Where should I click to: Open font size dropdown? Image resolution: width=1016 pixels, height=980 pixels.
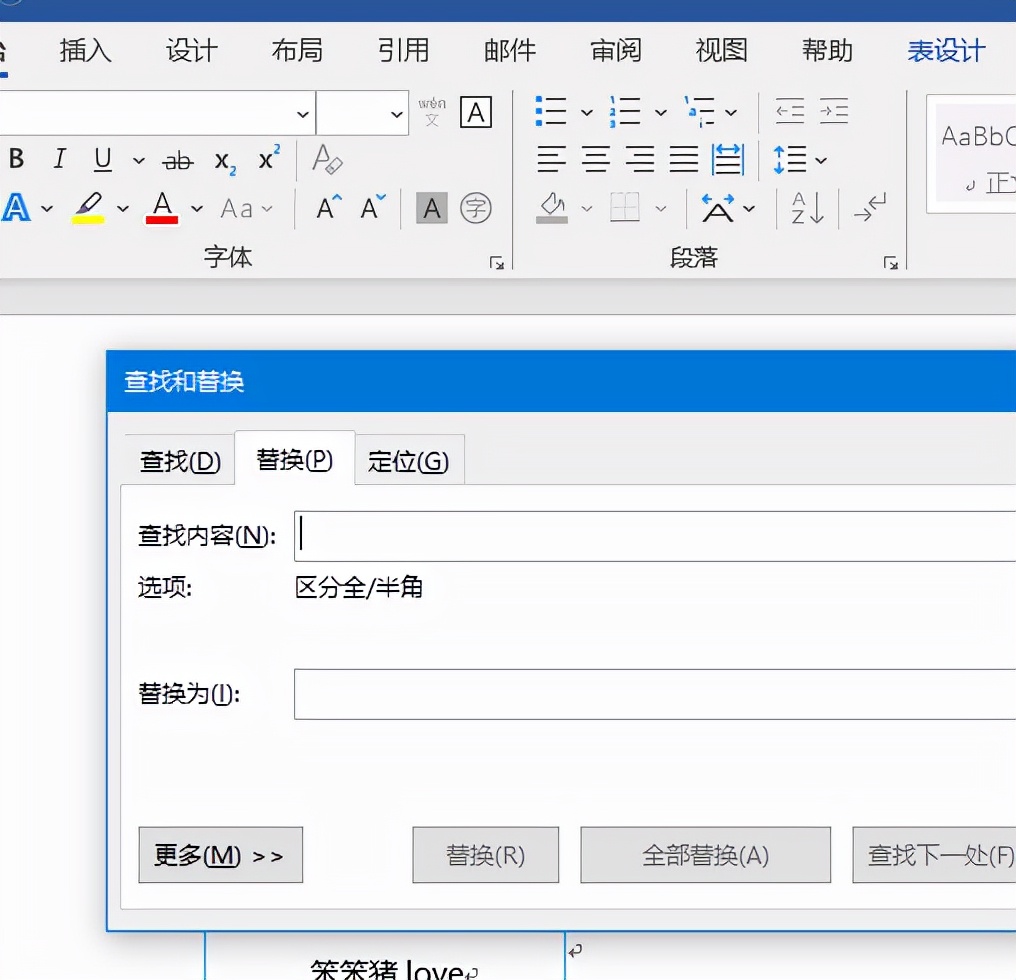397,114
